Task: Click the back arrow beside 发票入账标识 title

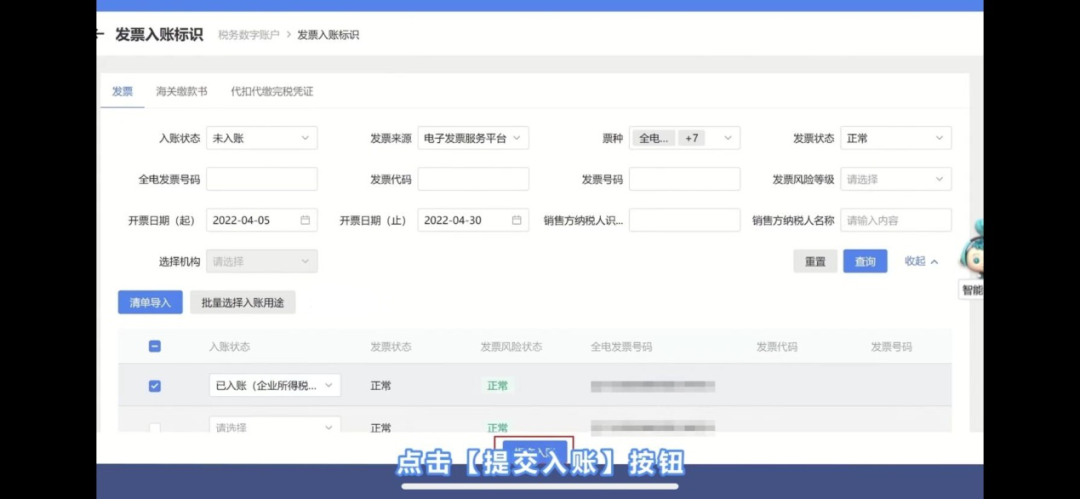Action: click(100, 34)
